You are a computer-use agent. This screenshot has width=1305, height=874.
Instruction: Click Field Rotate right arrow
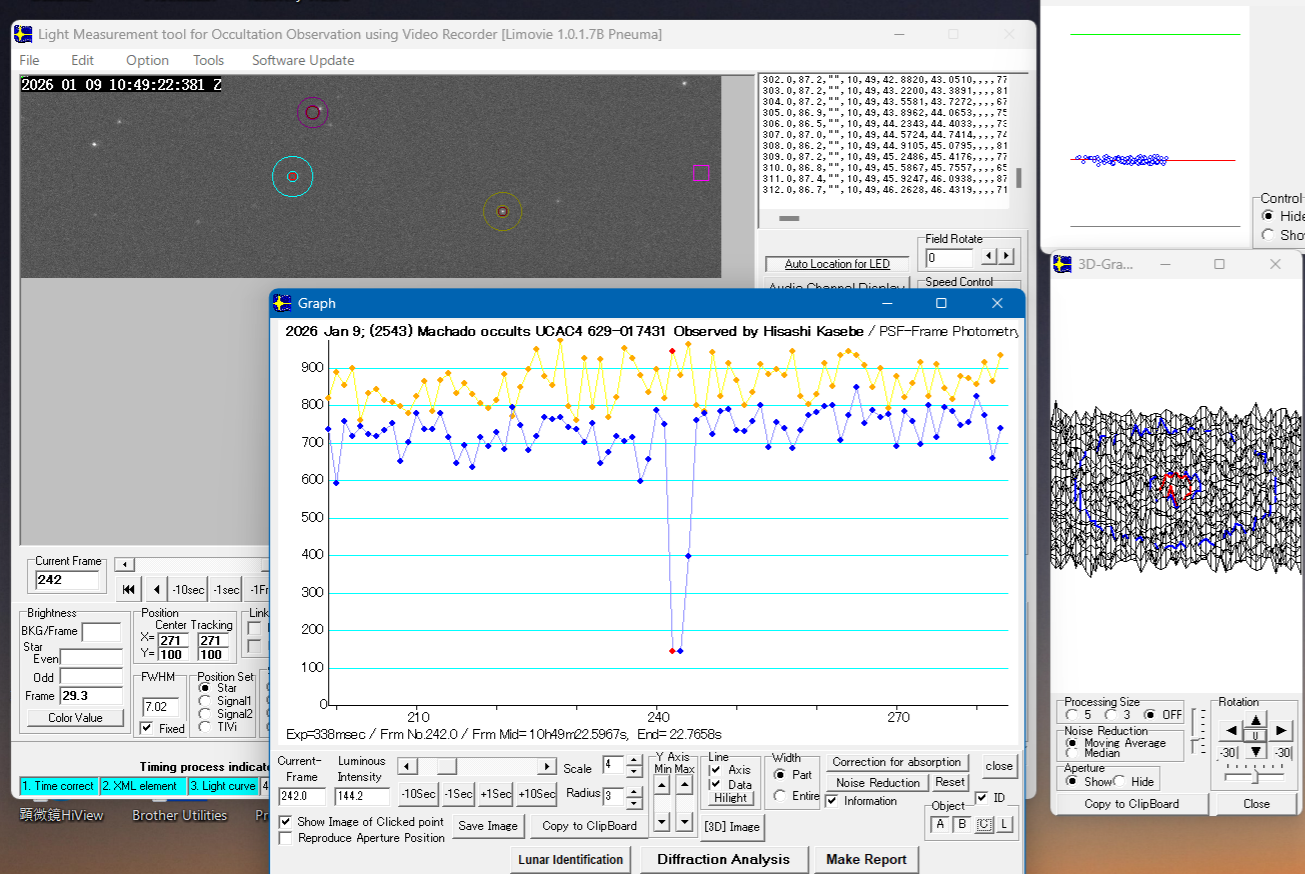coord(1007,257)
